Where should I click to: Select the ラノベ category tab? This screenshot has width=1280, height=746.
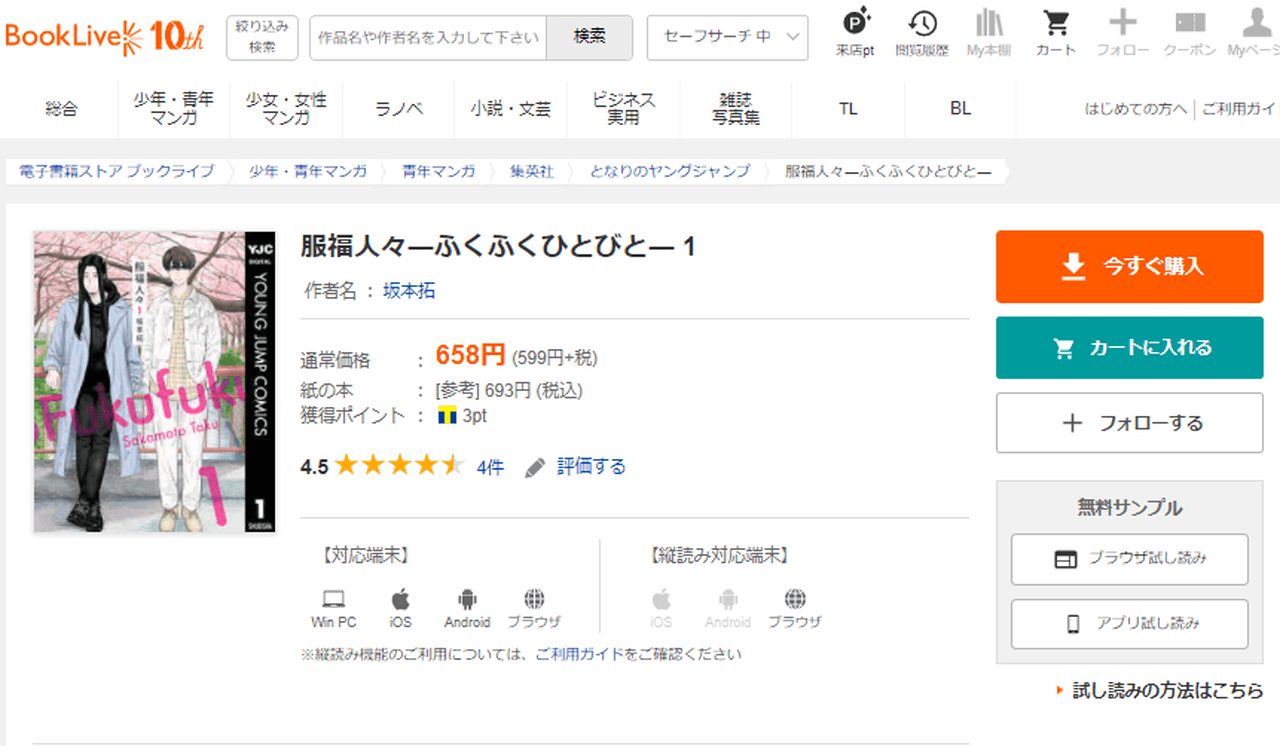[x=399, y=109]
